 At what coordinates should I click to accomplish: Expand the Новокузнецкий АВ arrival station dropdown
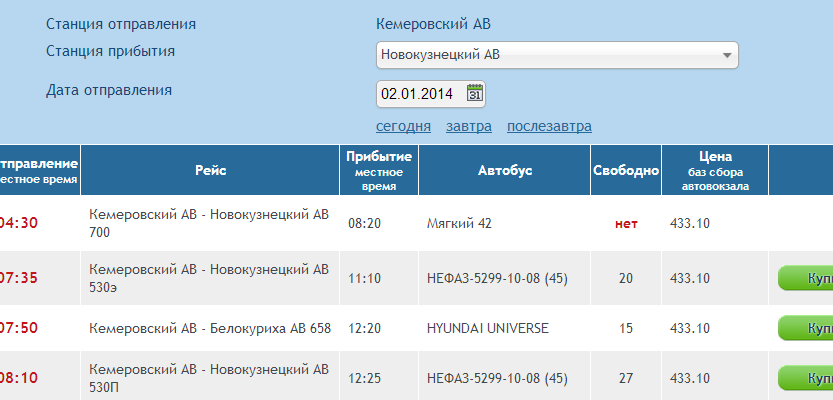557,55
